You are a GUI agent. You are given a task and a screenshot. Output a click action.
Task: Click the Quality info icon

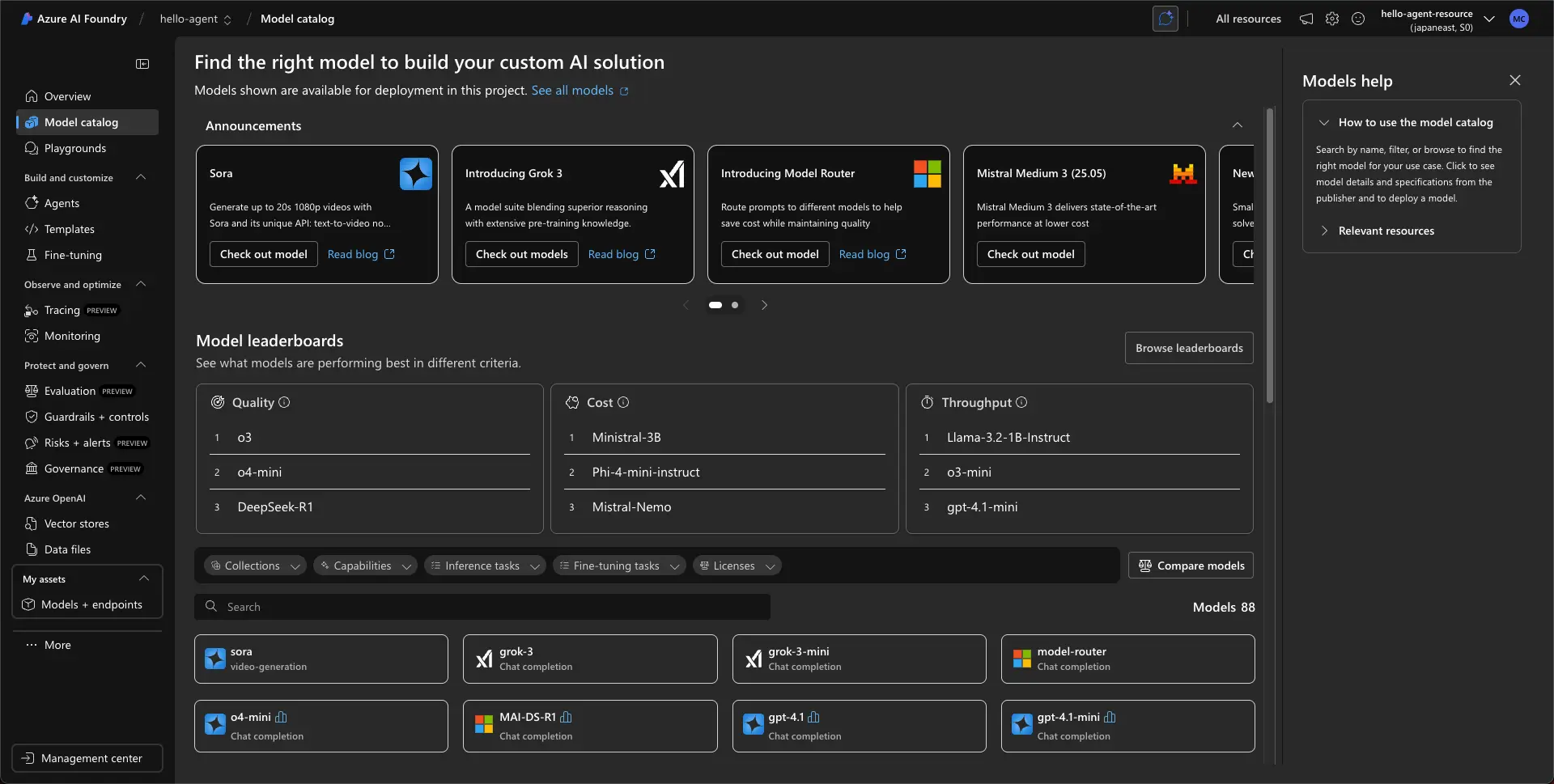(x=284, y=402)
